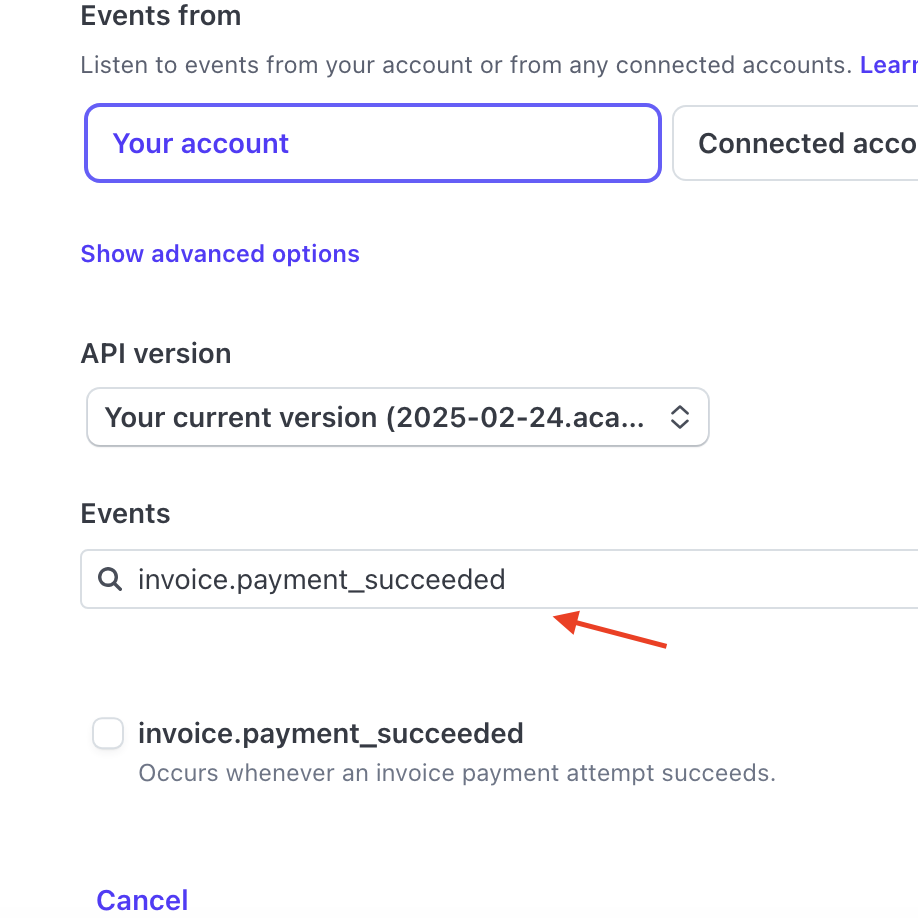The height and width of the screenshot is (918, 918).
Task: Click the event description about payment attempt succeeds
Action: tap(457, 773)
